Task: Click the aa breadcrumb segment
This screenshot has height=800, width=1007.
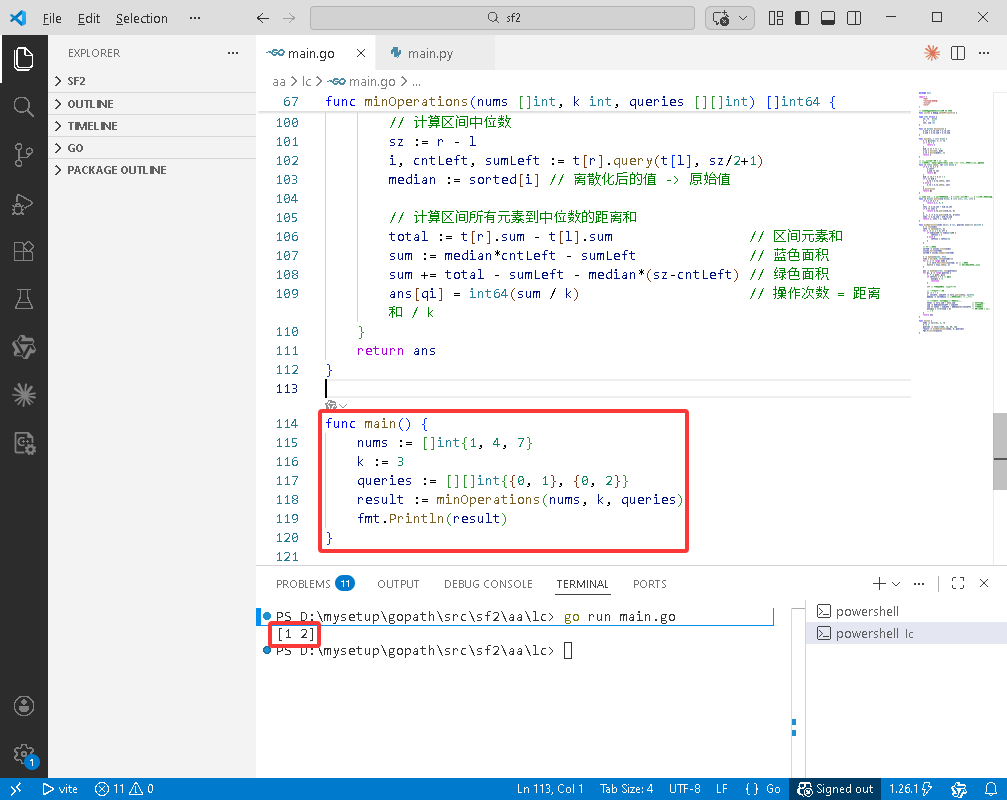Action: [x=279, y=82]
